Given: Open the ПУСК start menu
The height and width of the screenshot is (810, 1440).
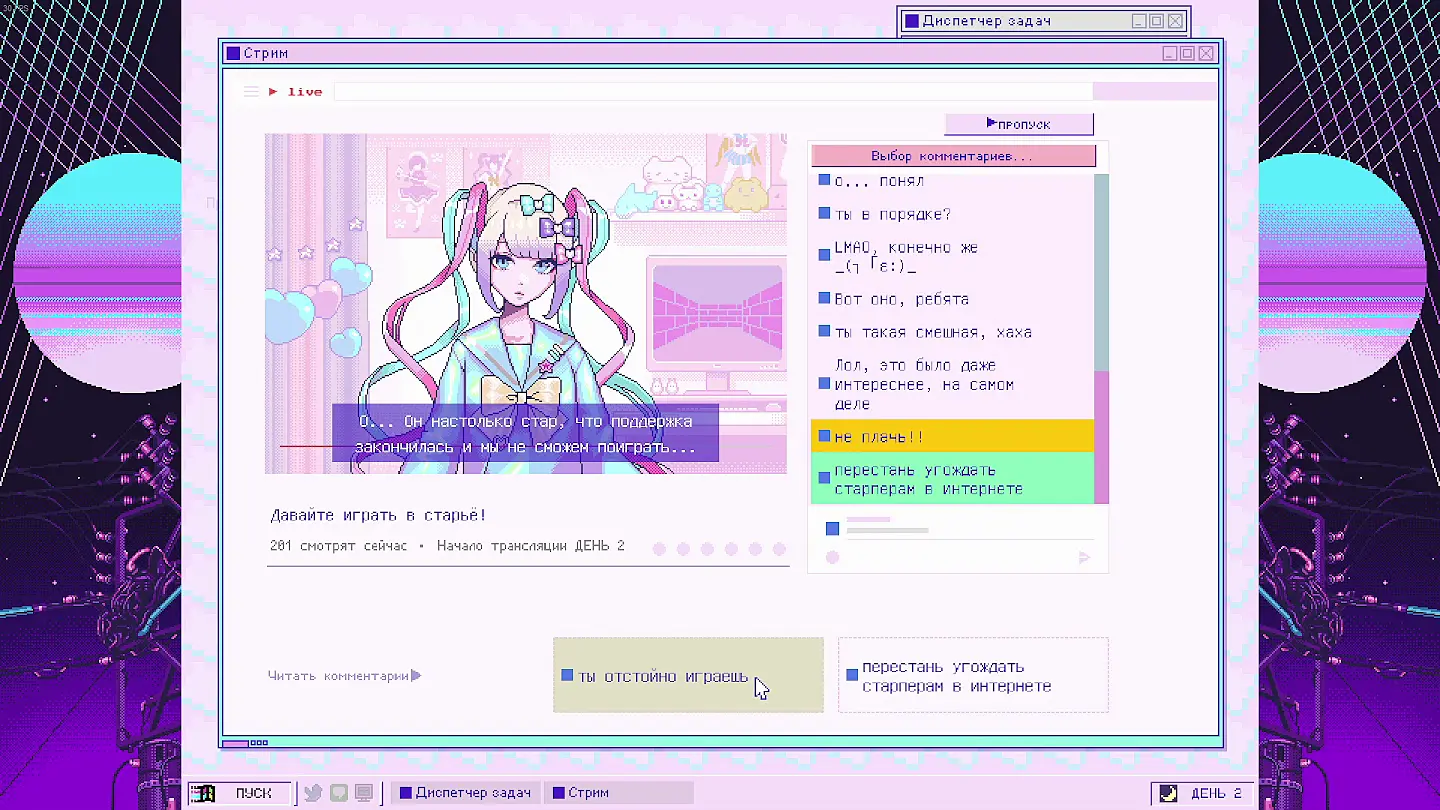Looking at the screenshot, I should [240, 793].
